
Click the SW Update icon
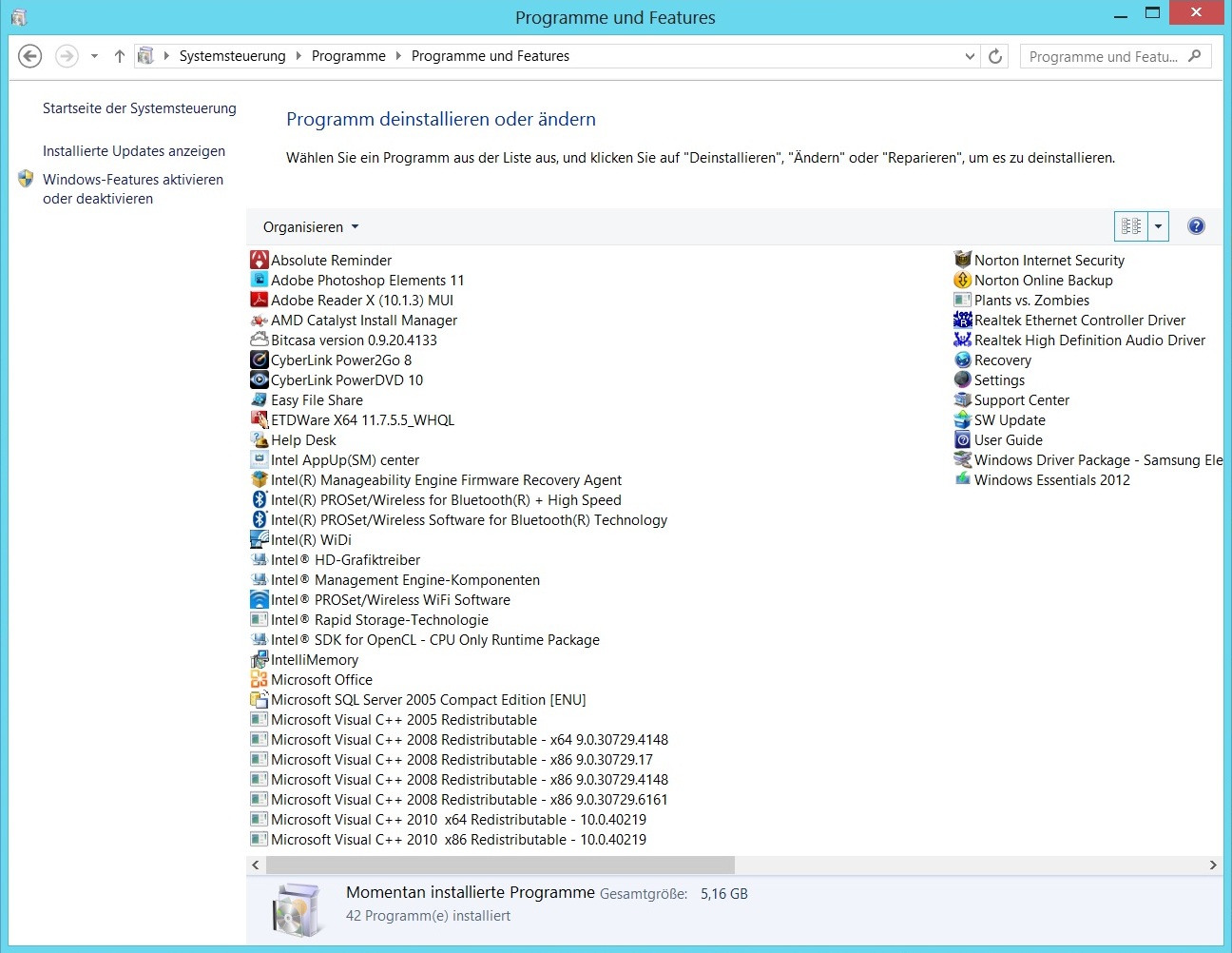click(963, 419)
